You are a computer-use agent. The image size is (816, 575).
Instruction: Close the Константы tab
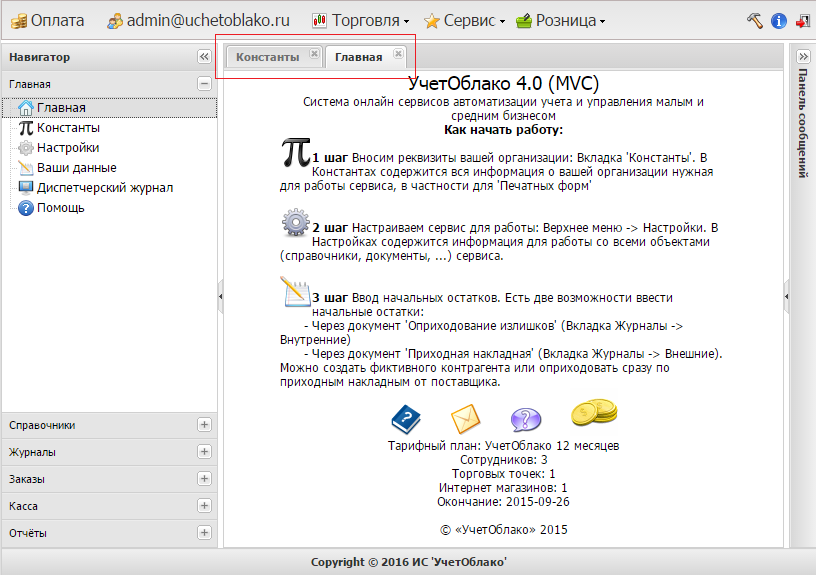tap(314, 53)
